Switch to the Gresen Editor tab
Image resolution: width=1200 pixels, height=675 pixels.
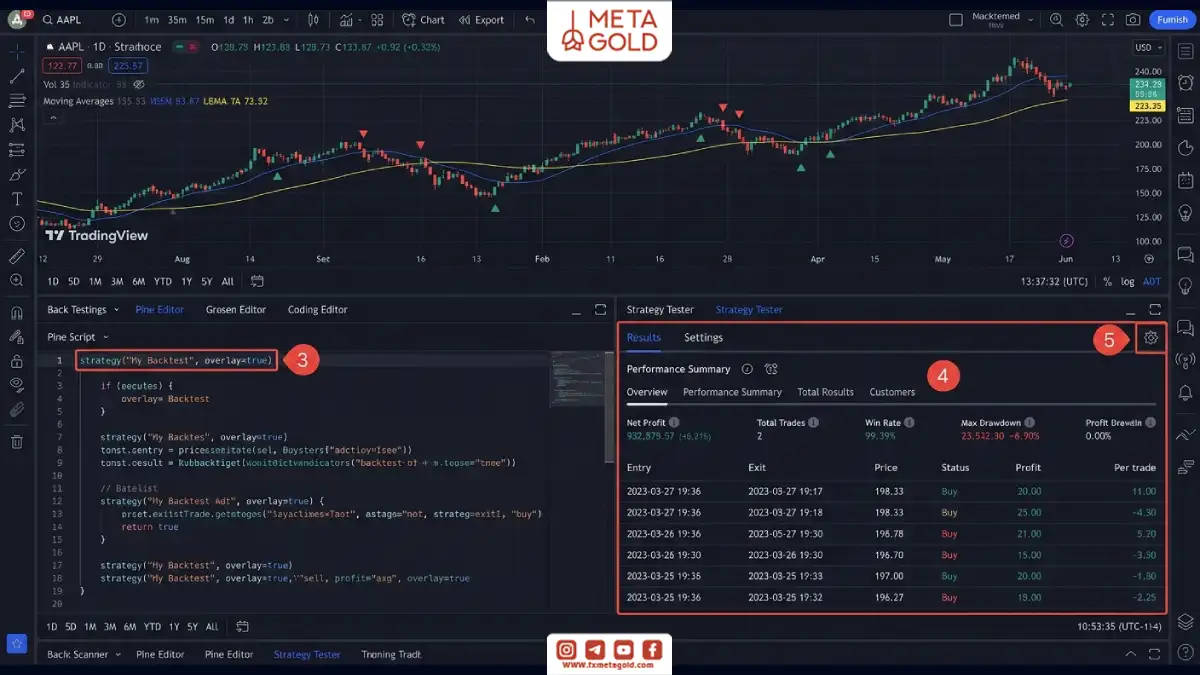[x=236, y=309]
